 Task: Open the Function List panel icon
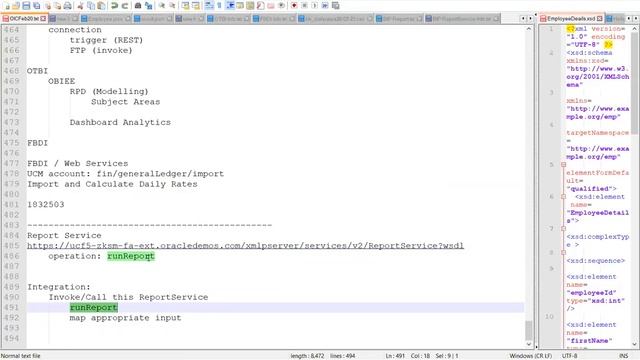[260, 6]
